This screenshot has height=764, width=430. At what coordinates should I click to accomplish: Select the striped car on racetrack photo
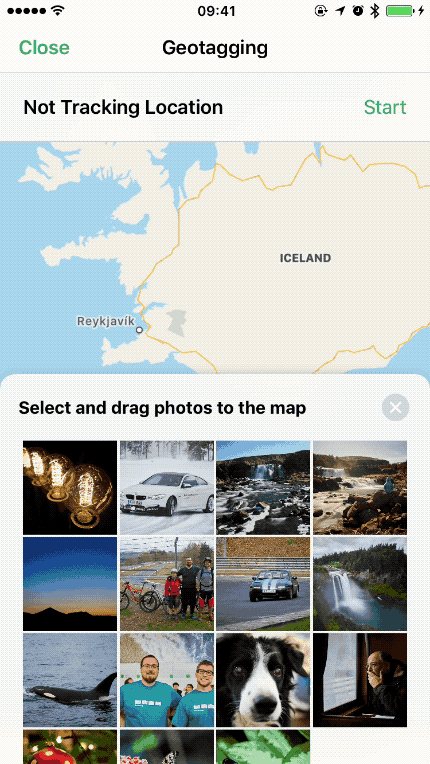pyautogui.click(x=263, y=584)
